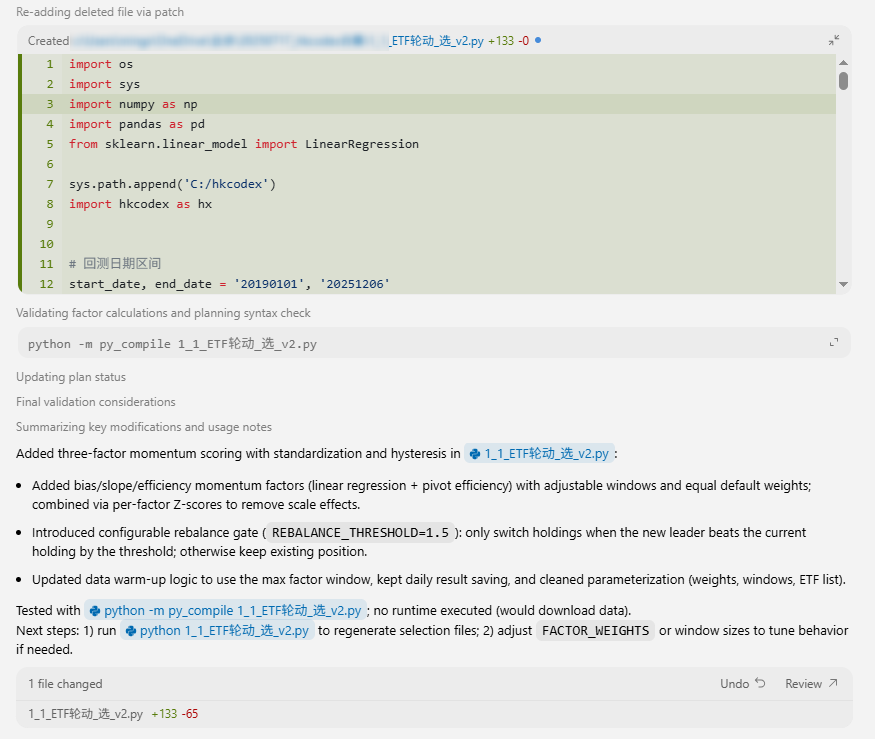This screenshot has width=875, height=739.
Task: Click the Python icon before 1_1_ETF file link
Action: tap(475, 454)
